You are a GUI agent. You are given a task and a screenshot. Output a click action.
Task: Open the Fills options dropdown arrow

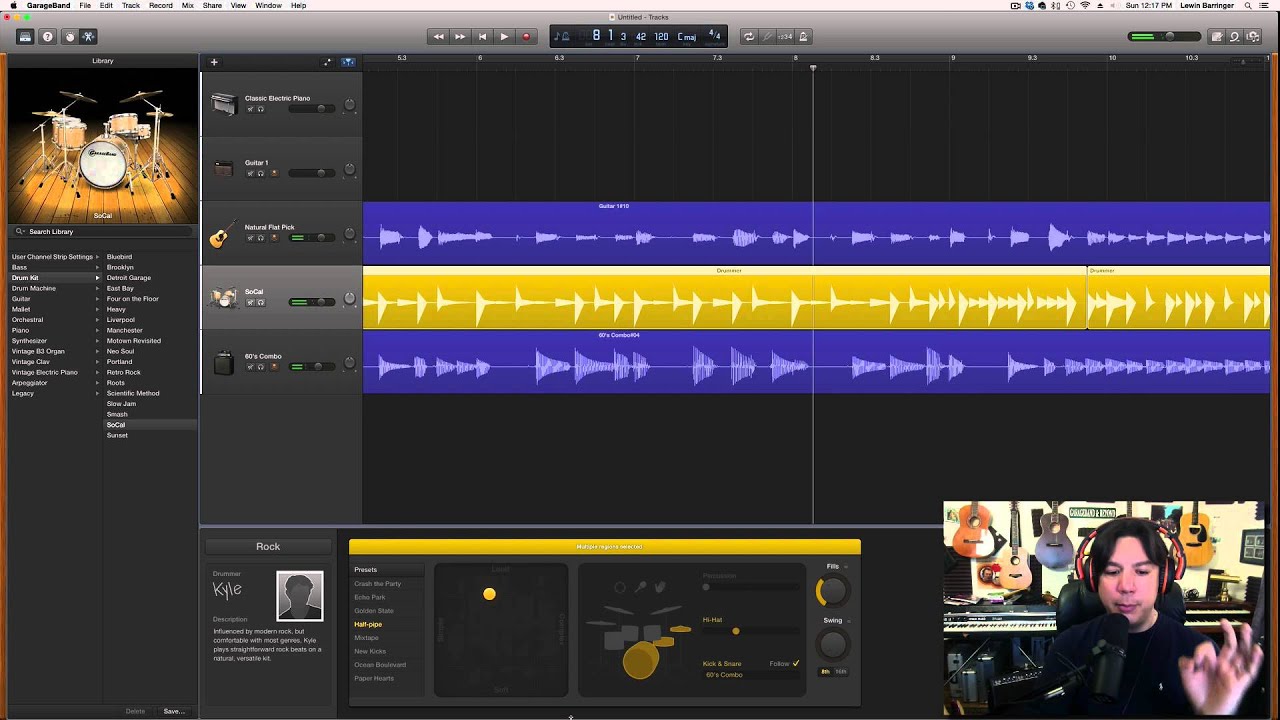click(846, 567)
